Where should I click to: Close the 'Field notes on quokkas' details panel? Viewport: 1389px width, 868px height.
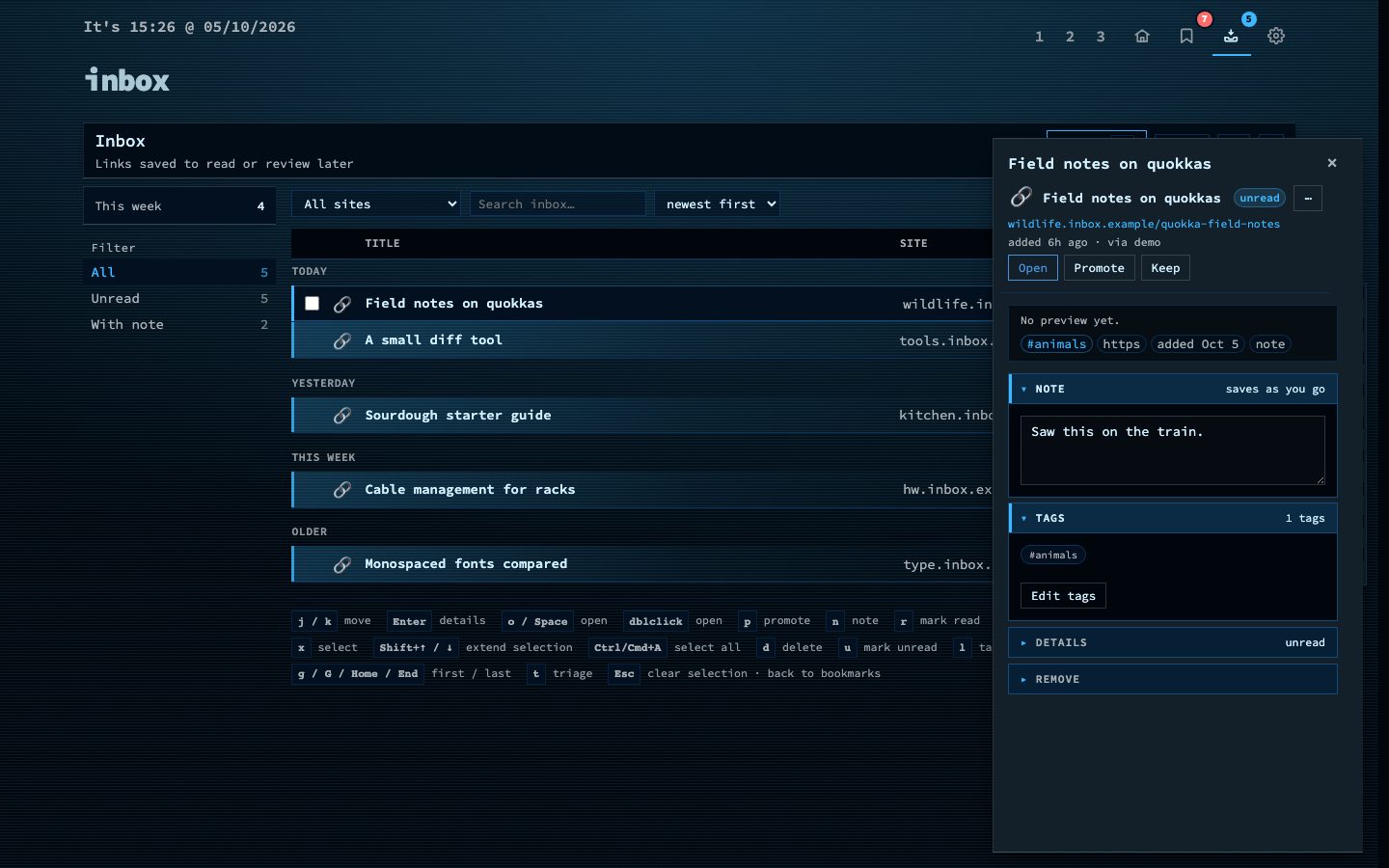tap(1332, 163)
